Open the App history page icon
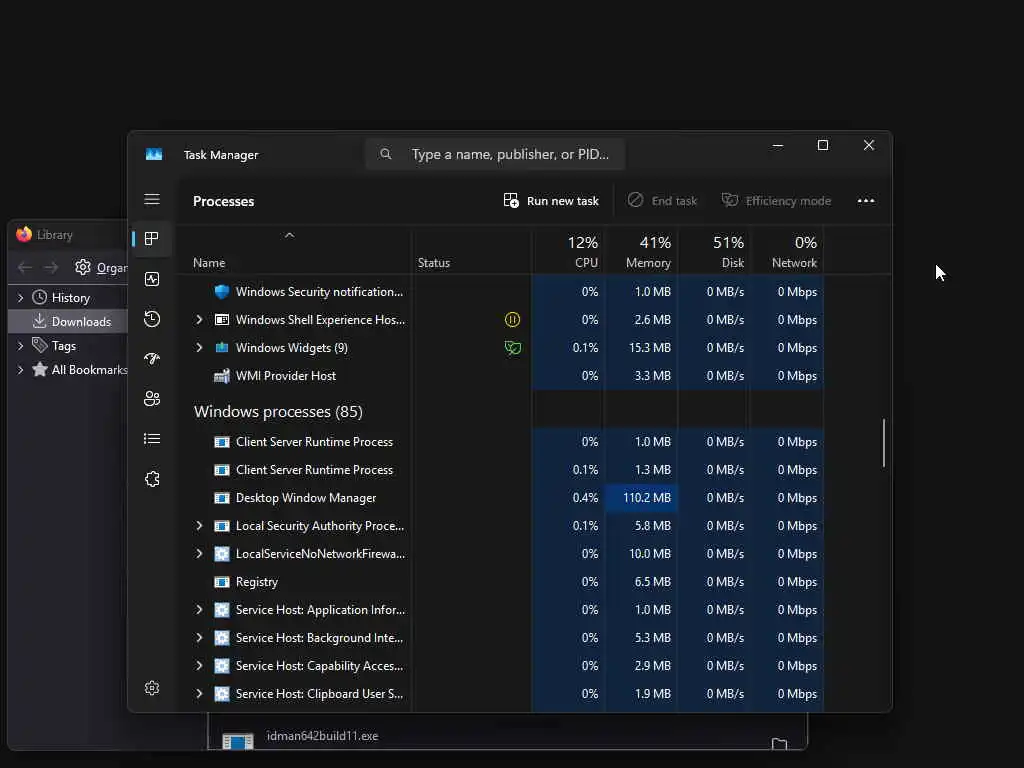This screenshot has height=768, width=1024. pyautogui.click(x=152, y=319)
